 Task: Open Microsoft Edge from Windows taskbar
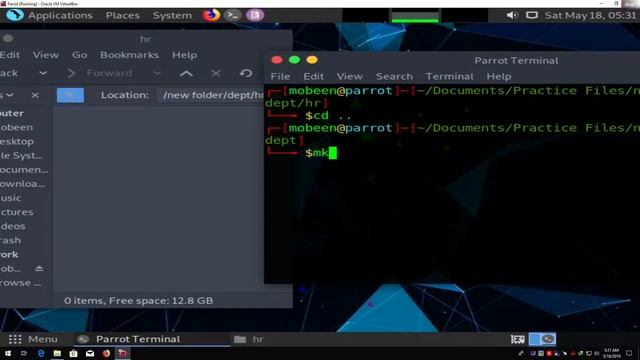pos(41,353)
